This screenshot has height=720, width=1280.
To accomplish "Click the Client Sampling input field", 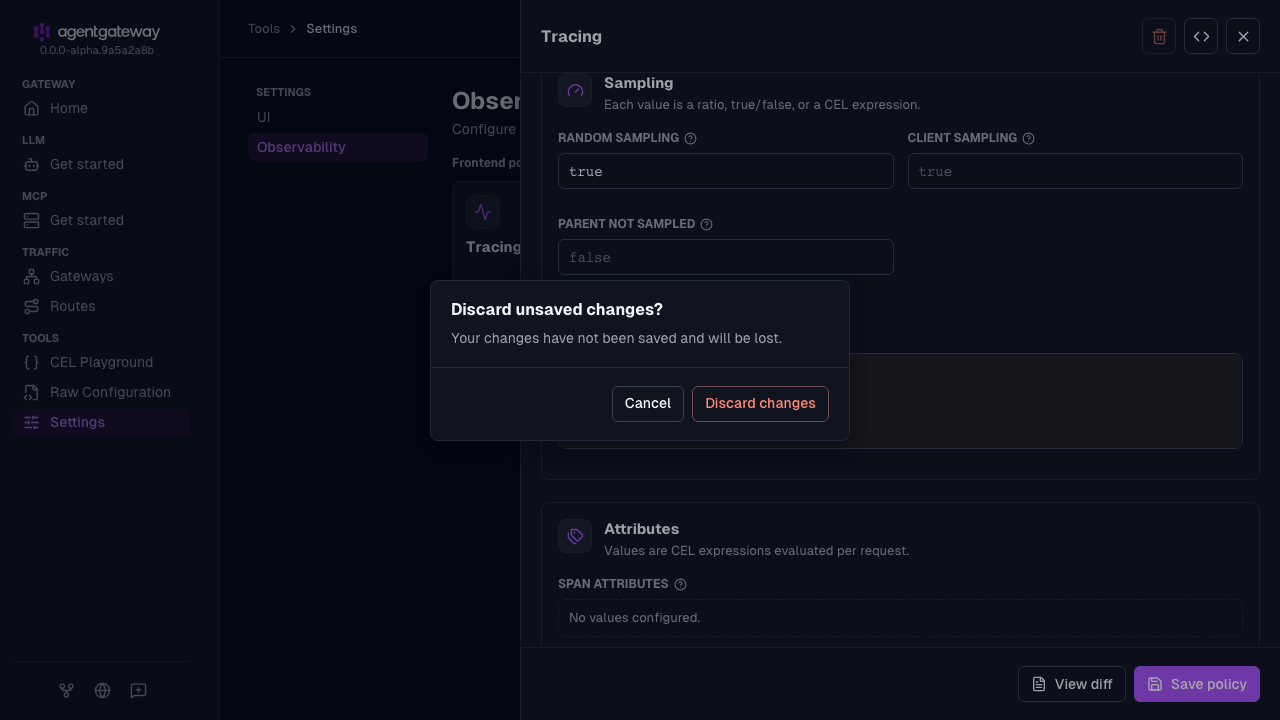I will (x=1075, y=171).
